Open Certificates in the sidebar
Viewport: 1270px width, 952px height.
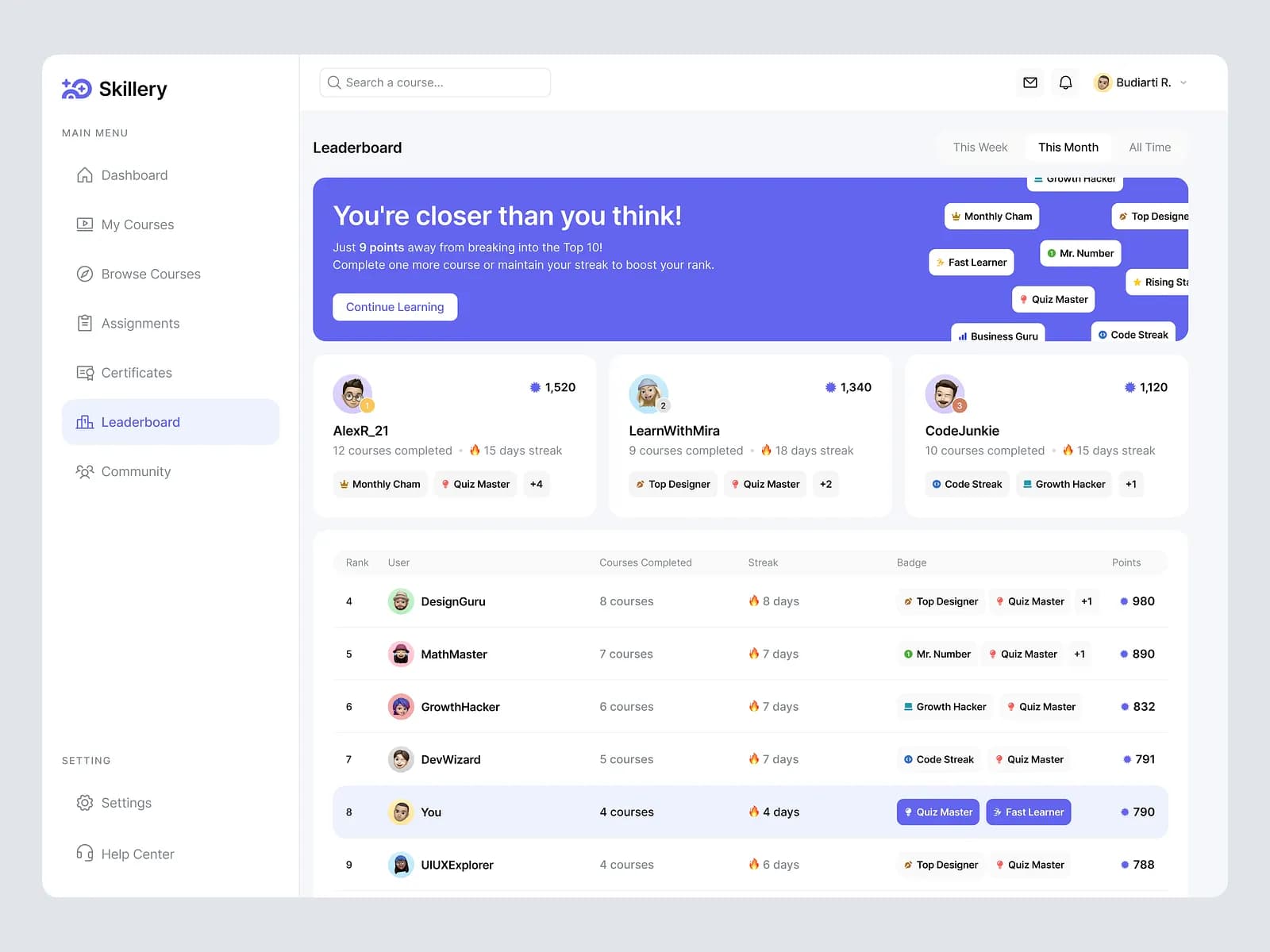tap(136, 373)
